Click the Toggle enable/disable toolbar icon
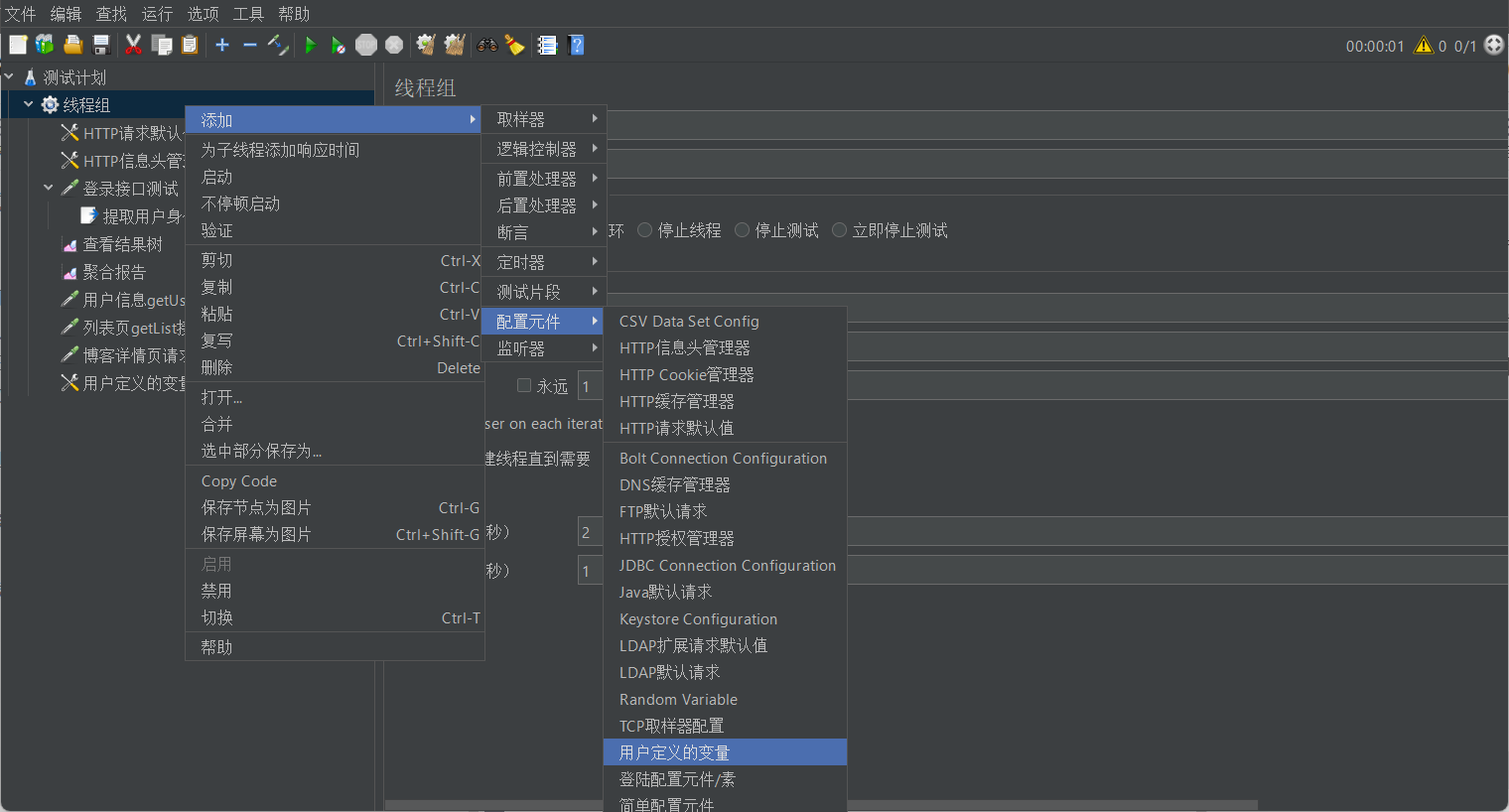This screenshot has width=1509, height=812. 278,45
